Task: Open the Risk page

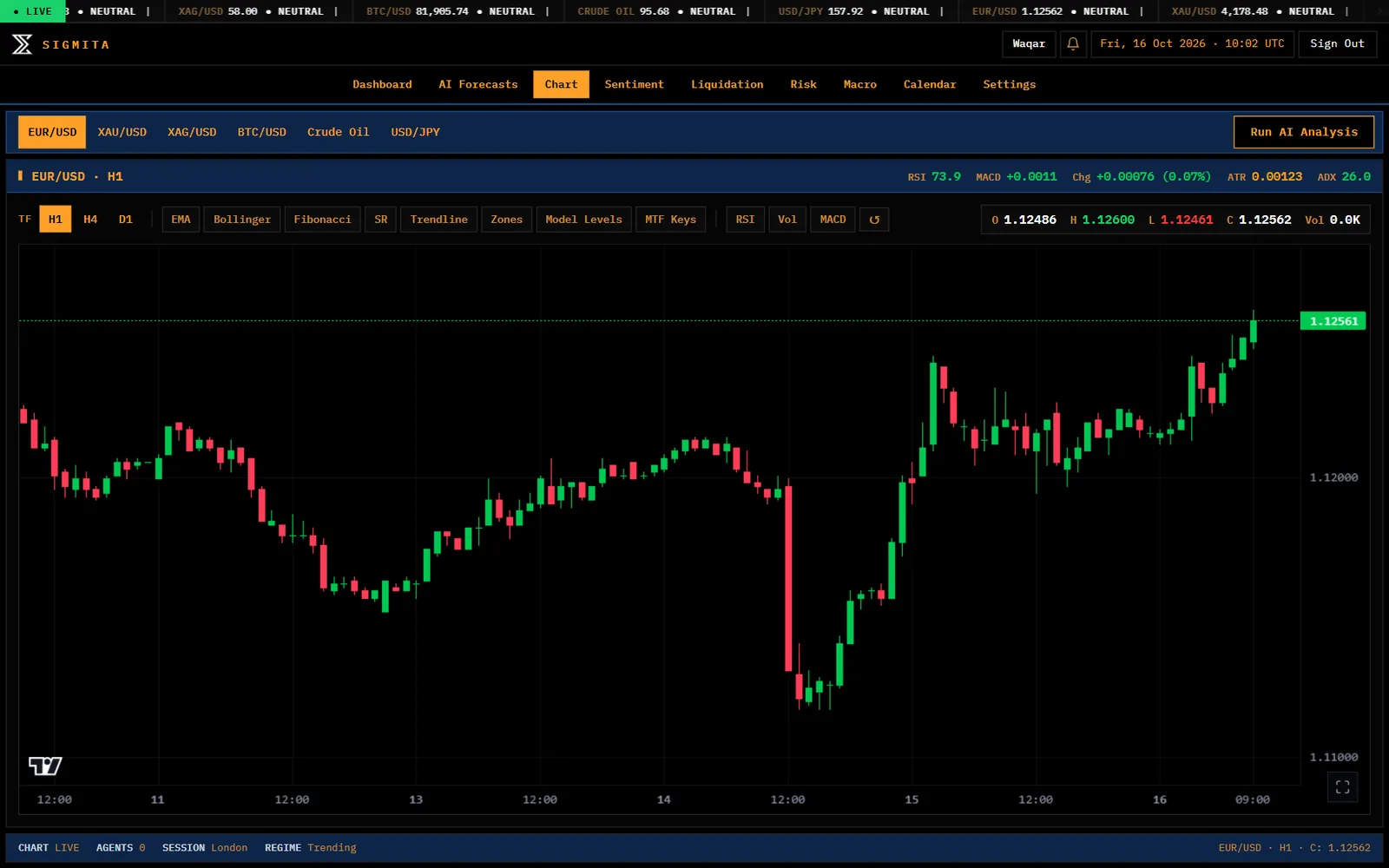Action: pos(803,84)
